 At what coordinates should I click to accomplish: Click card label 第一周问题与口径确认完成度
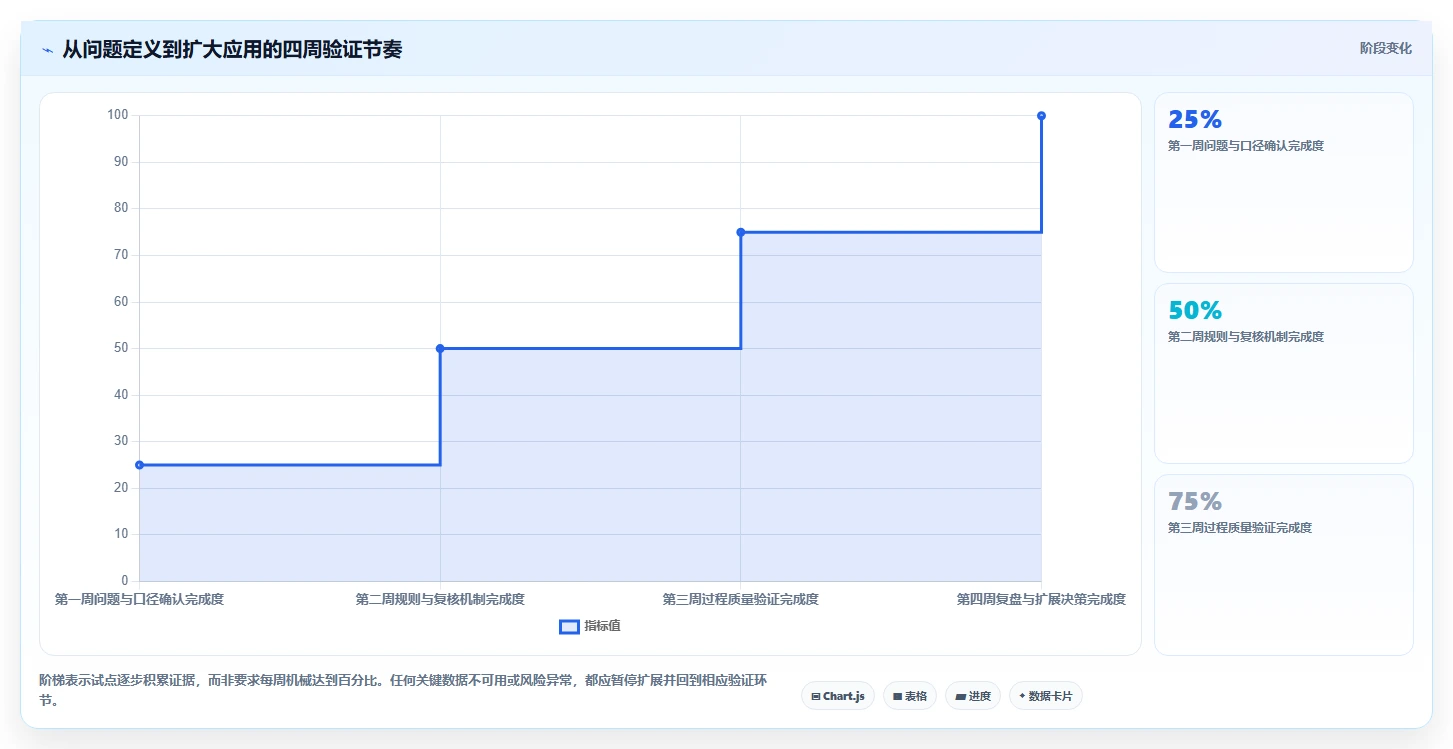(x=1246, y=146)
